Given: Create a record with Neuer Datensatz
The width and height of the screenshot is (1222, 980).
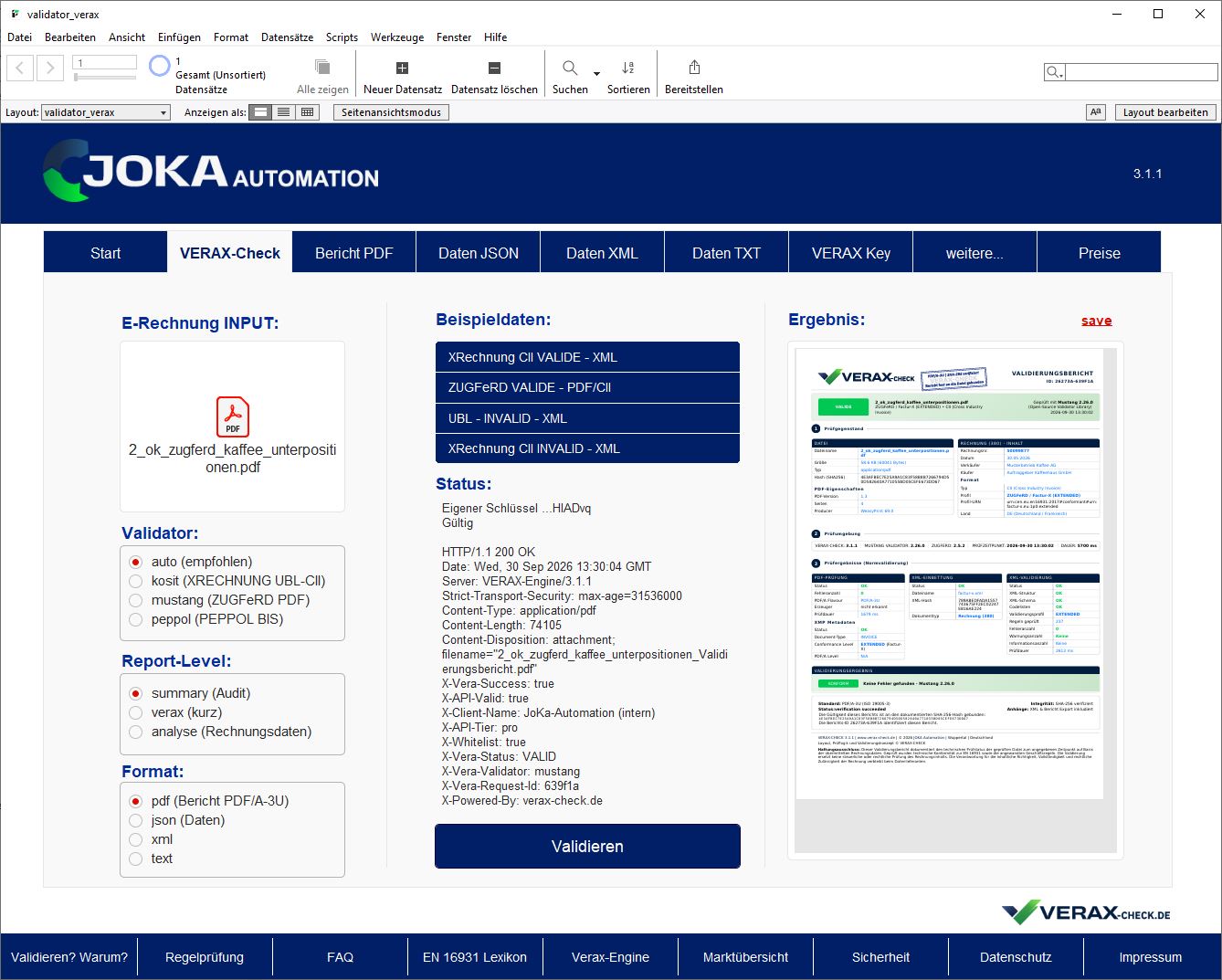Looking at the screenshot, I should [x=402, y=76].
